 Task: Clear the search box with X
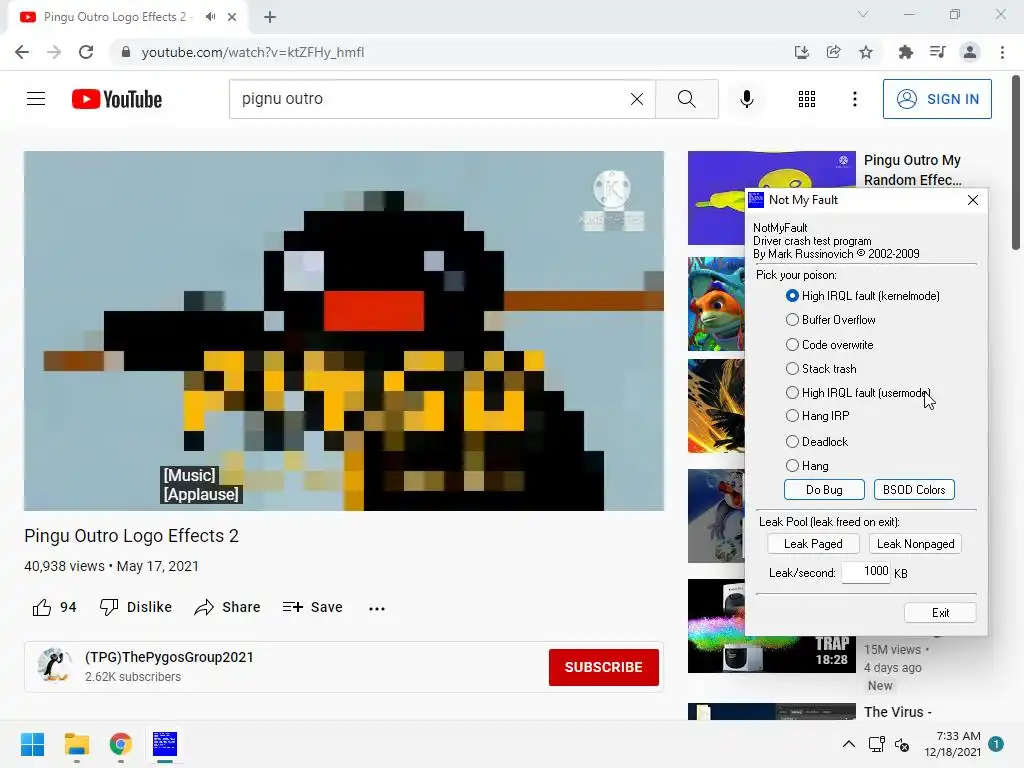637,99
